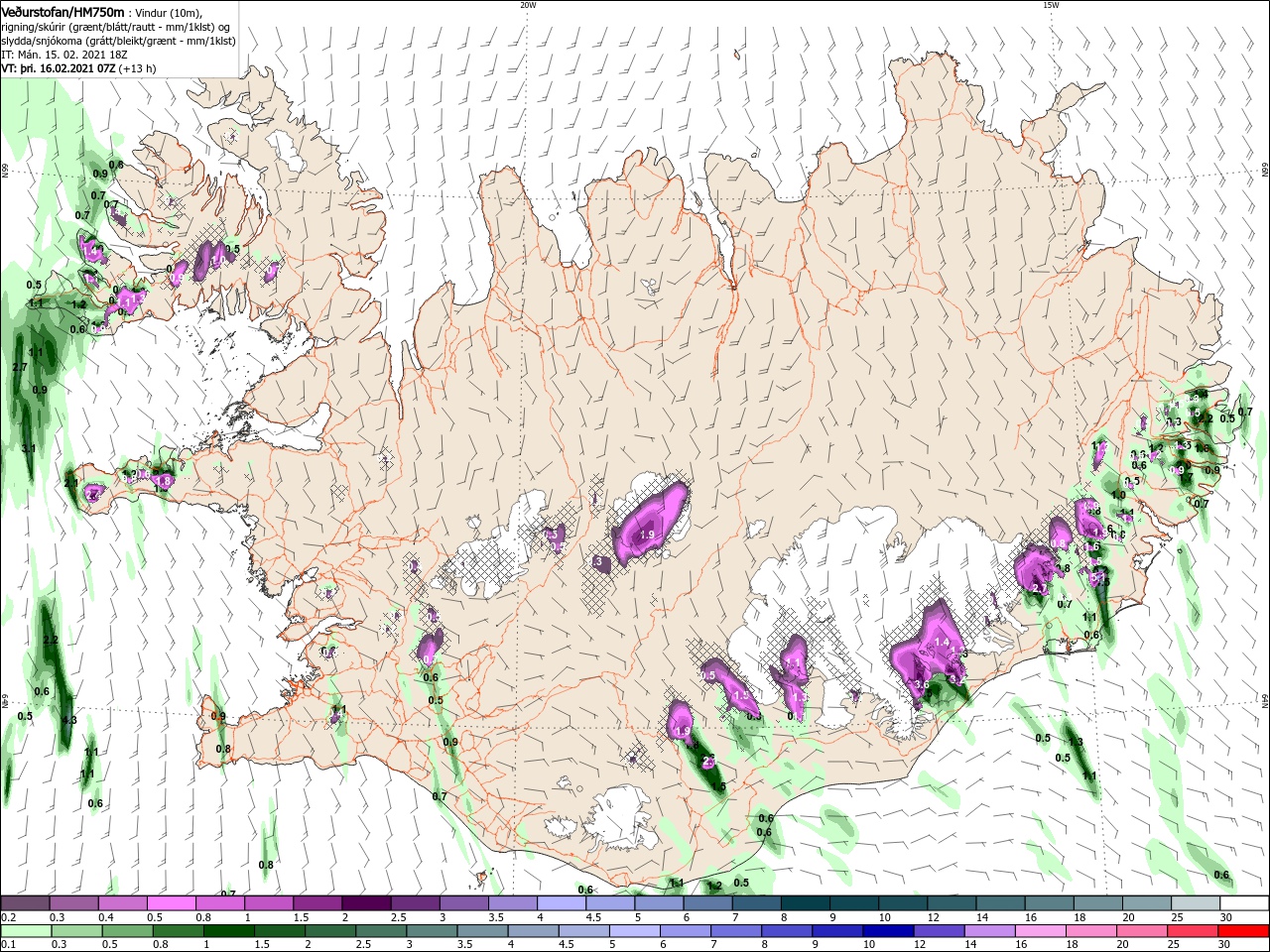Click the bottom legend value label 0.1

(8, 945)
